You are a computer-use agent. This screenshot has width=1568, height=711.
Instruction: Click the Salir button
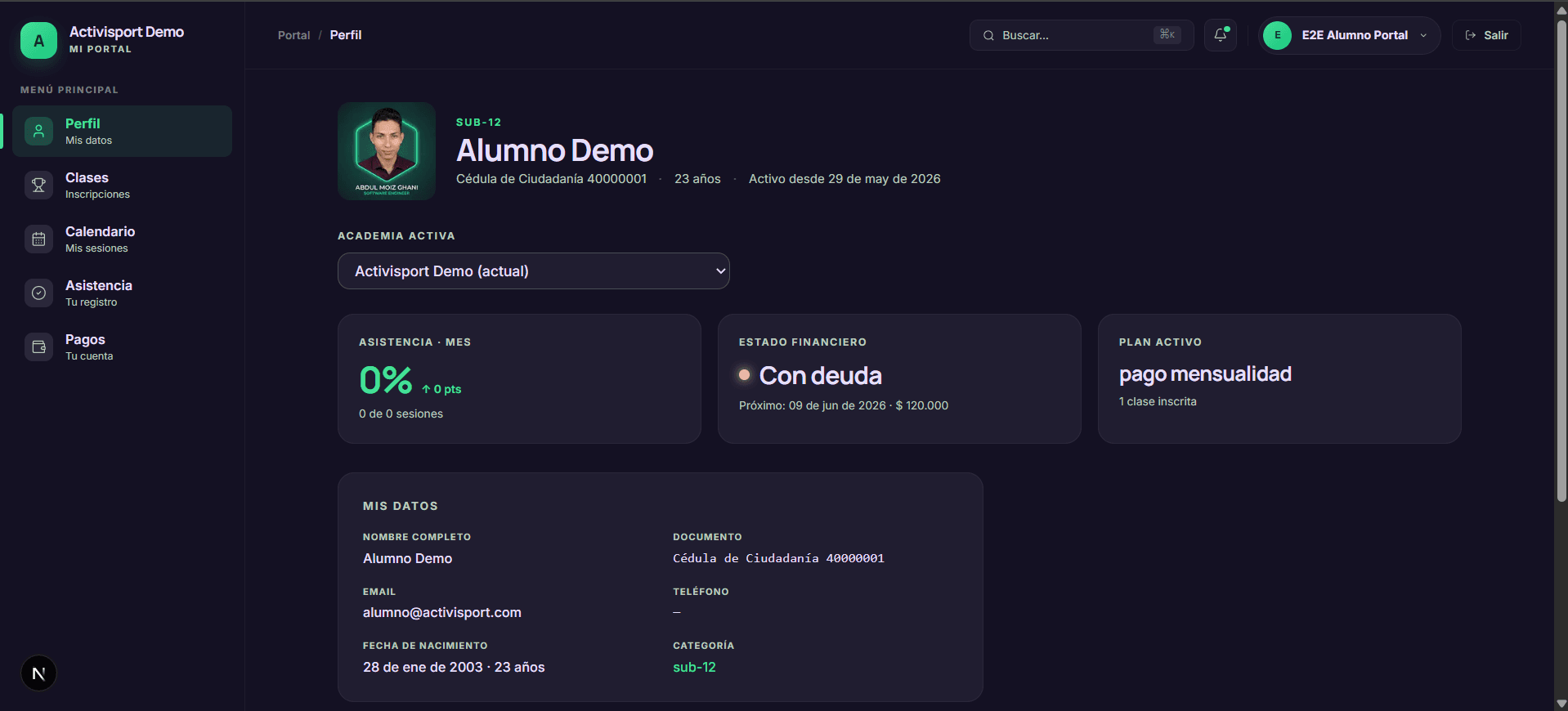pos(1486,35)
